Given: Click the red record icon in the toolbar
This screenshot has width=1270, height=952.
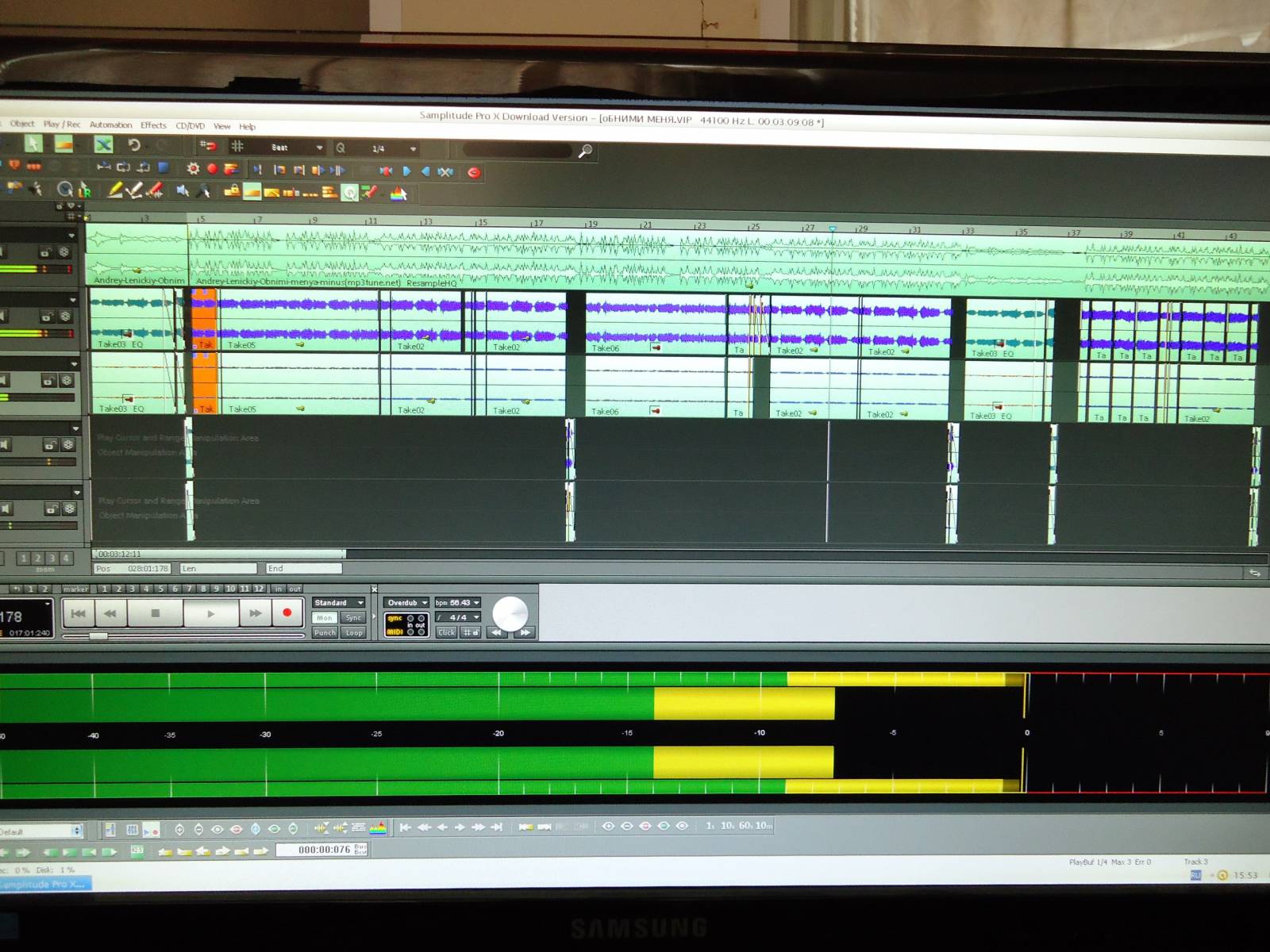Looking at the screenshot, I should coord(212,168).
